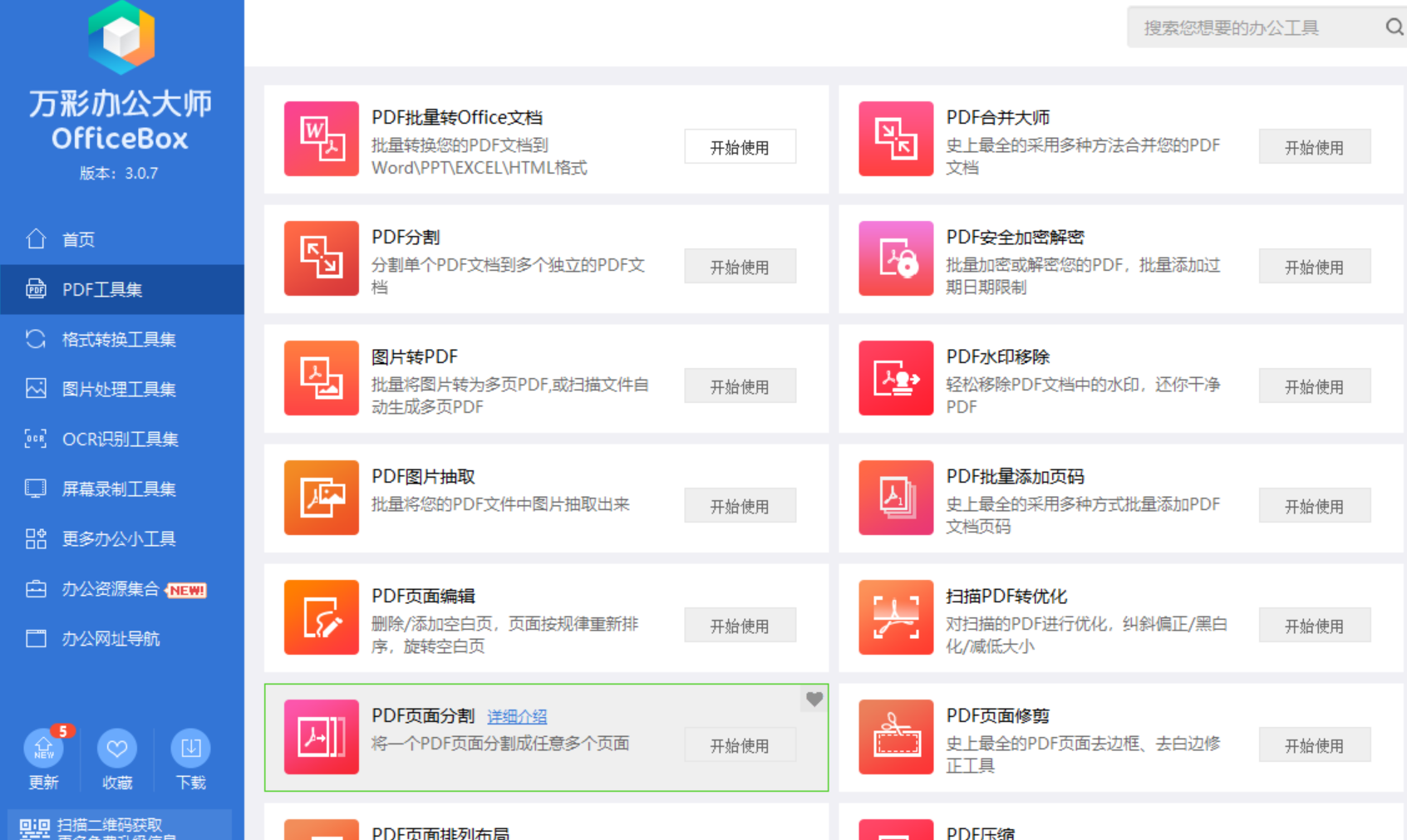Click the 万彩办公大师 OfficeBox title
Viewport: 1407px width, 840px height.
click(x=121, y=120)
